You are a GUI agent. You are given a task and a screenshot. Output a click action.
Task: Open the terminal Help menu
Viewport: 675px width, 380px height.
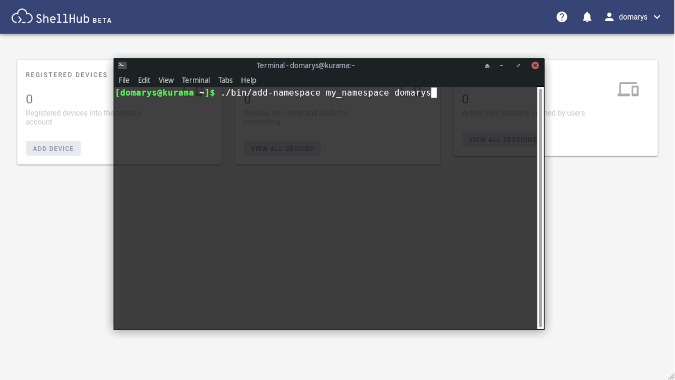[x=248, y=80]
